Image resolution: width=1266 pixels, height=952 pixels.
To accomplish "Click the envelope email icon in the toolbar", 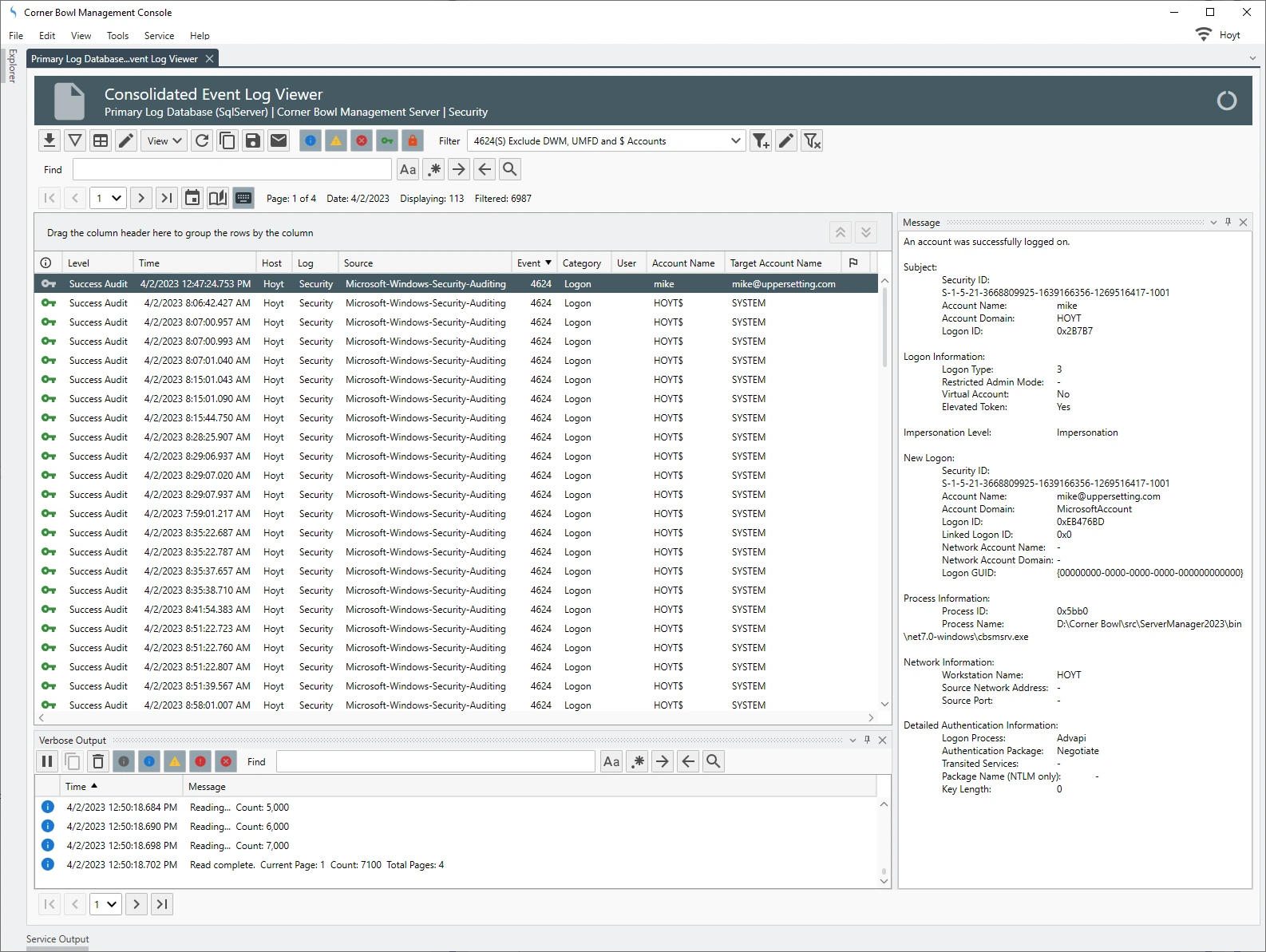I will (x=279, y=141).
